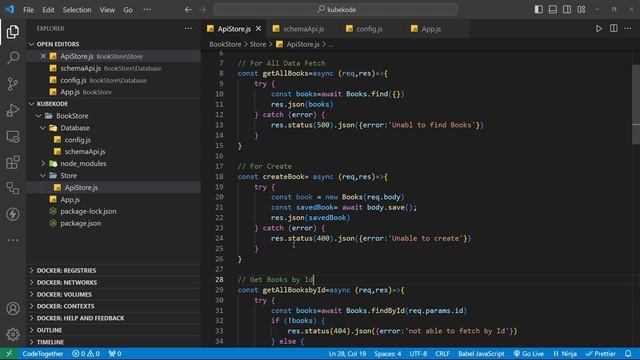This screenshot has height=360, width=640.
Task: Show more menu bar items ellipsis
Action: (147, 10)
